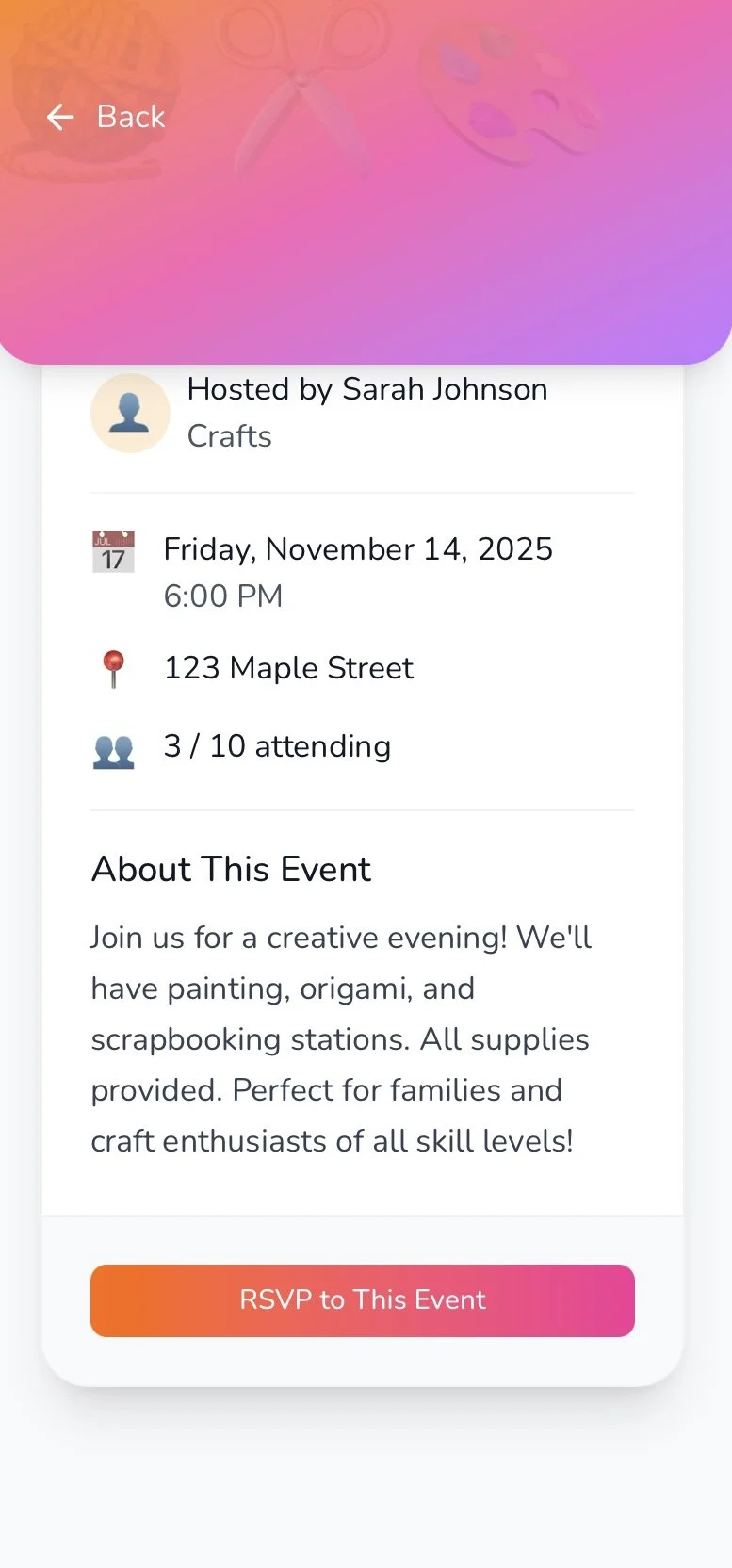The width and height of the screenshot is (732, 1568).
Task: Click the faded scissors icon in the header
Action: pyautogui.click(x=301, y=85)
